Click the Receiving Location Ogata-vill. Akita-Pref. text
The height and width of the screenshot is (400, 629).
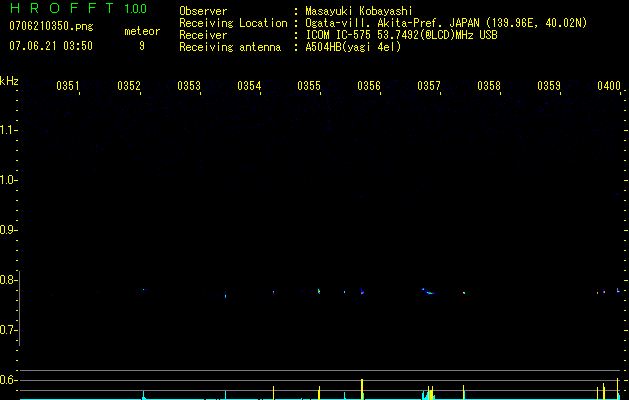[x=446, y=23]
